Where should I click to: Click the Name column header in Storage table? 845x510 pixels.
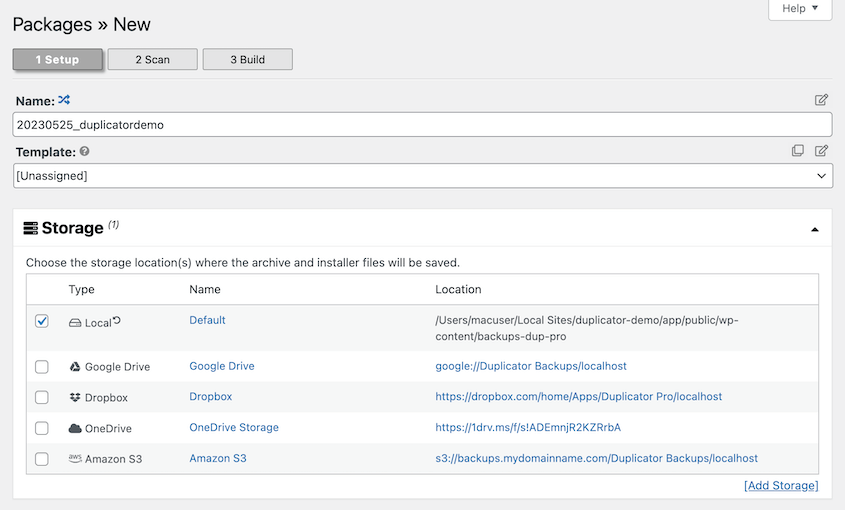[x=205, y=290]
